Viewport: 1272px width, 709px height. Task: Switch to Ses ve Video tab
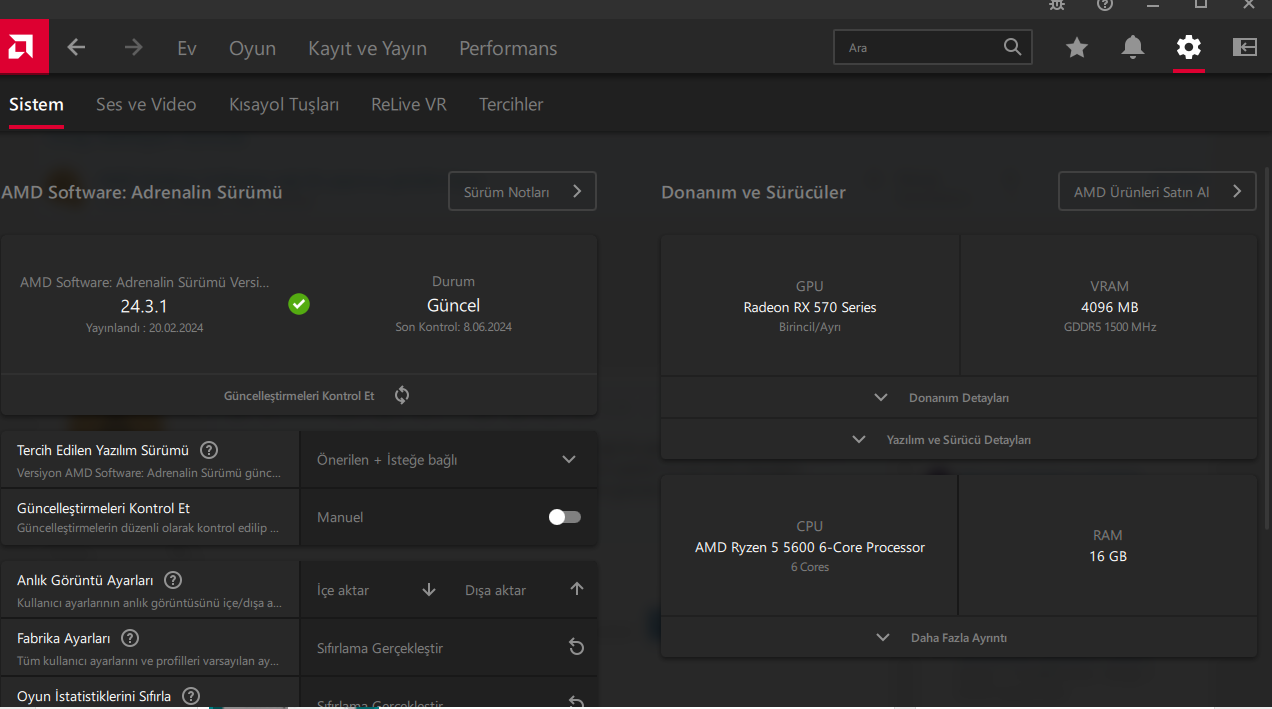click(146, 104)
